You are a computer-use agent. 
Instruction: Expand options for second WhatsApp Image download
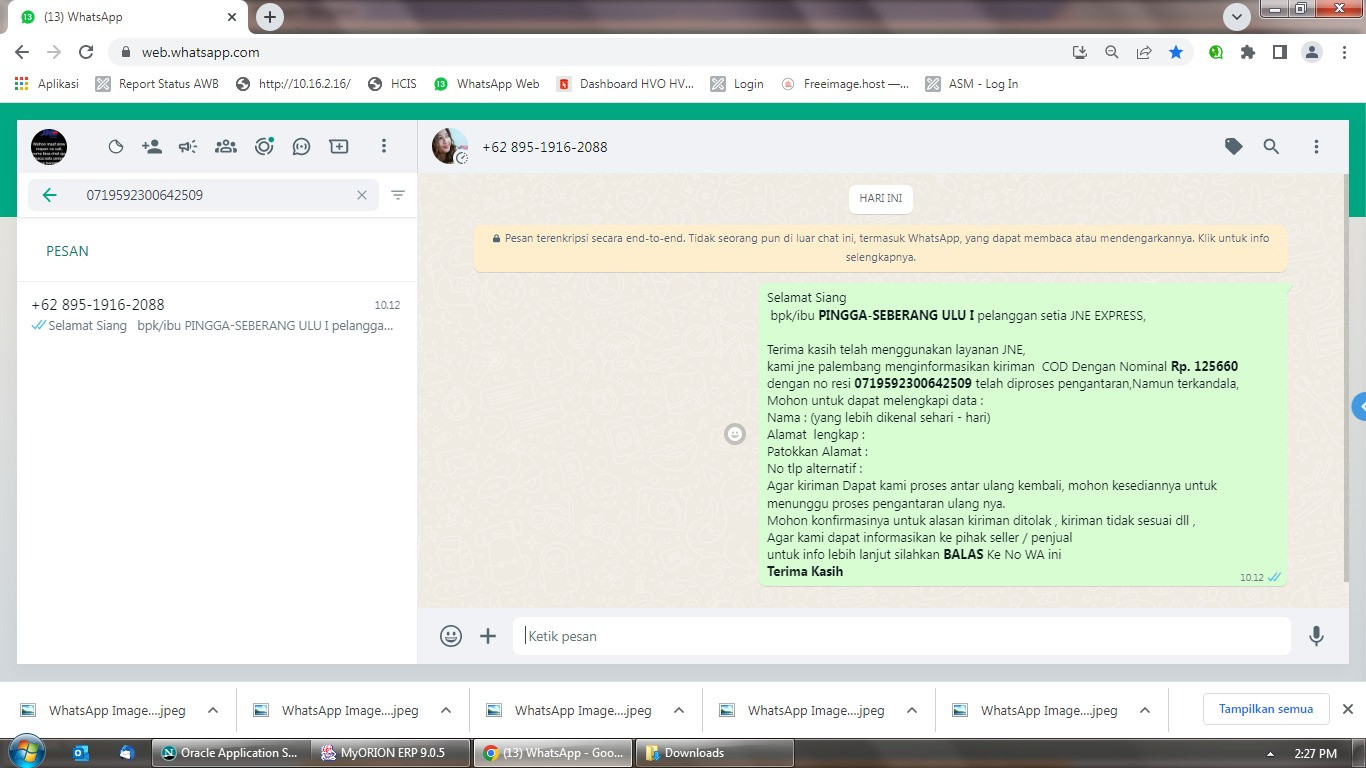pyautogui.click(x=446, y=711)
